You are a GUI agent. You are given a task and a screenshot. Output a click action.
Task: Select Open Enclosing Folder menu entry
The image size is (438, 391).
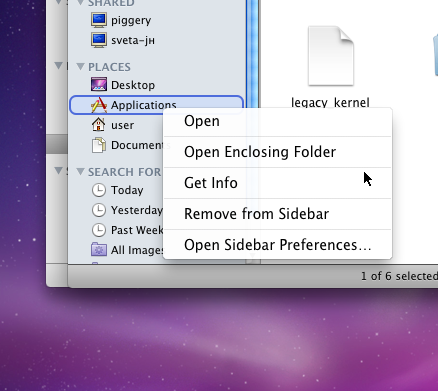(278, 152)
